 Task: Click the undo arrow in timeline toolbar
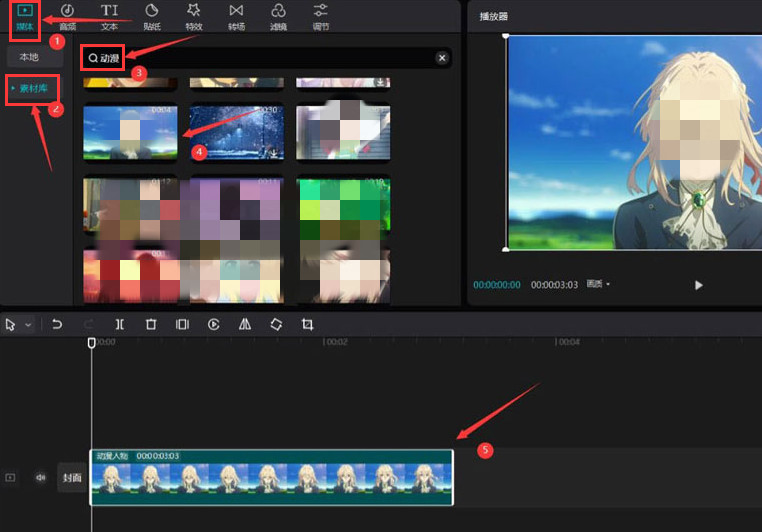(57, 325)
